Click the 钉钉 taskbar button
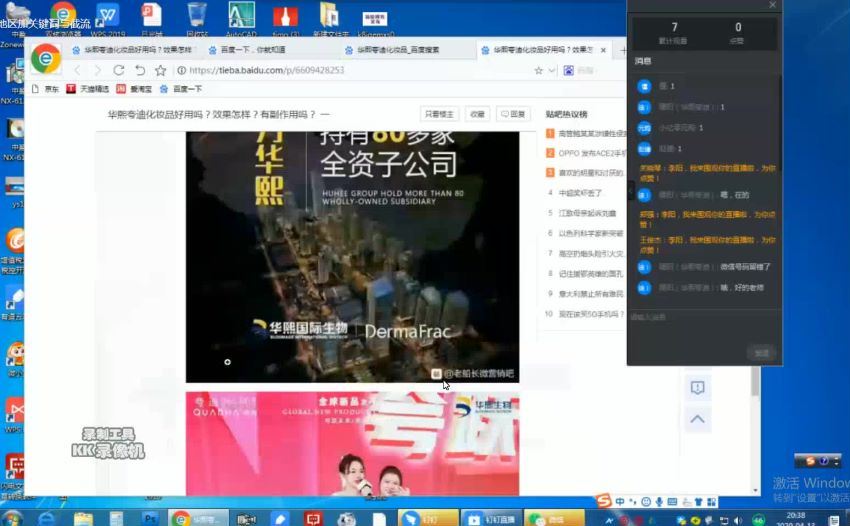The height and width of the screenshot is (526, 850). pos(428,519)
